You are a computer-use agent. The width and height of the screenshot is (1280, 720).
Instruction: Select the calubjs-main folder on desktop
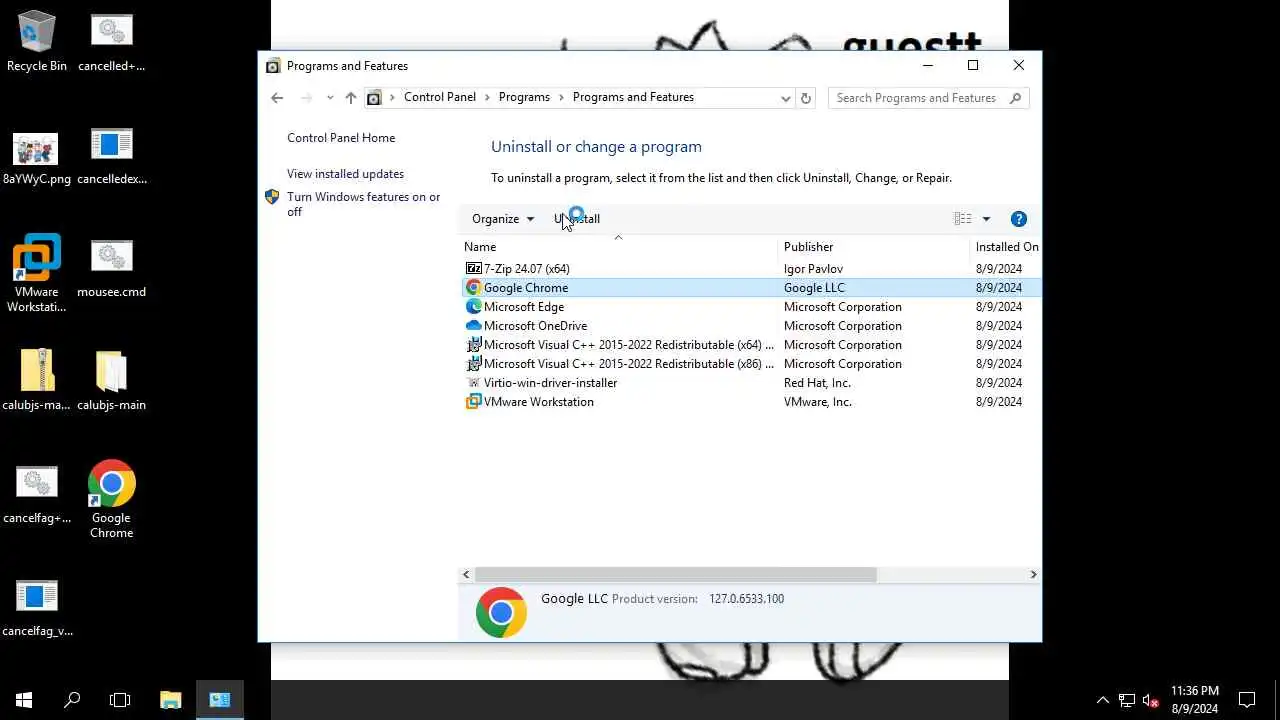tap(111, 380)
